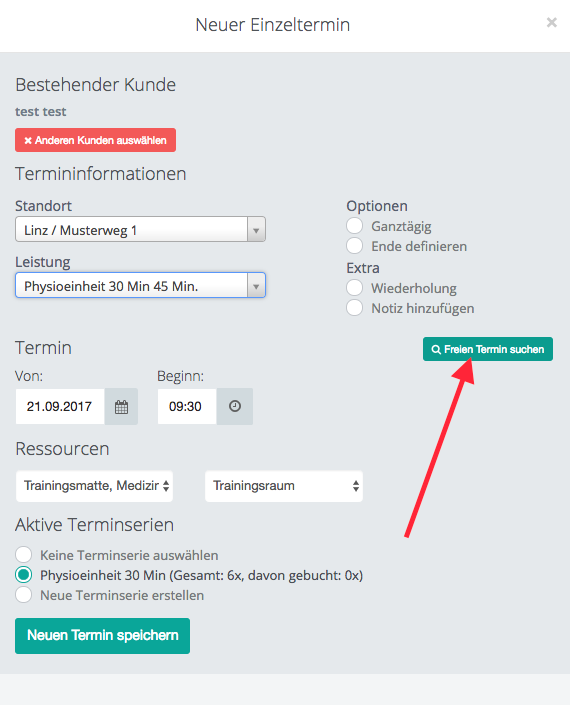
Task: Toggle Notiz hinzufügen option
Action: click(354, 308)
